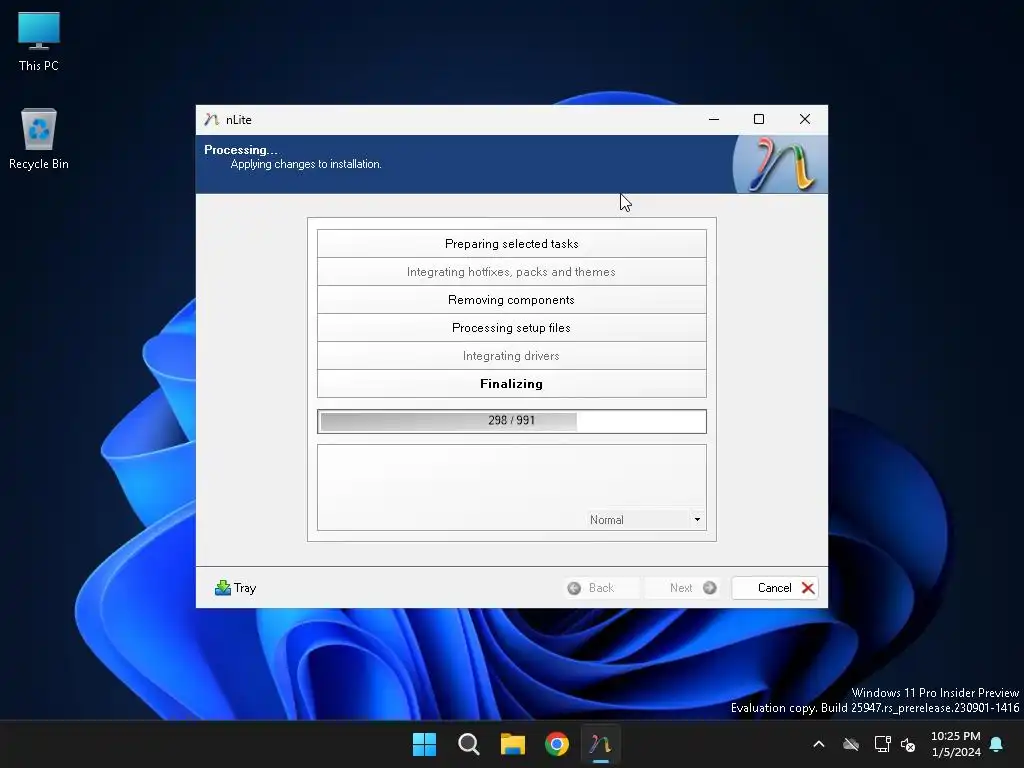This screenshot has width=1024, height=768.
Task: Cancel the nLite processing
Action: tap(775, 588)
